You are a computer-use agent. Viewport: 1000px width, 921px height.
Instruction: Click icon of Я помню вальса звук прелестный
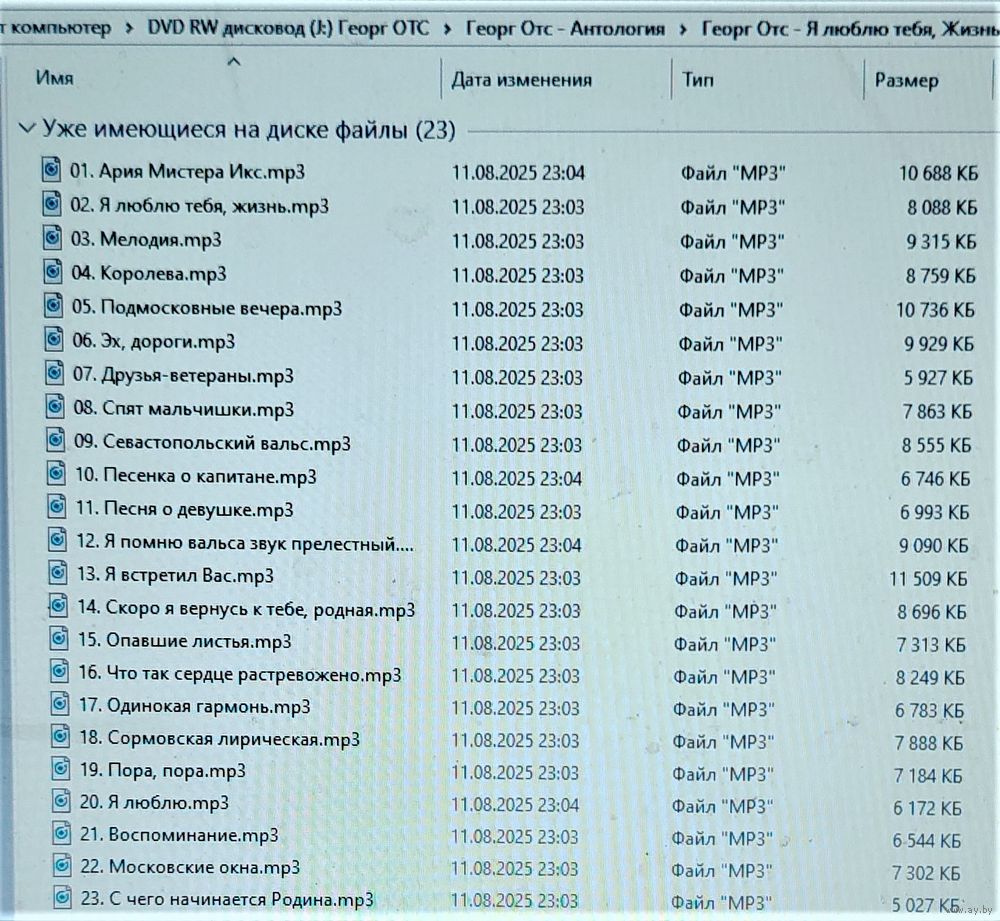(57, 540)
